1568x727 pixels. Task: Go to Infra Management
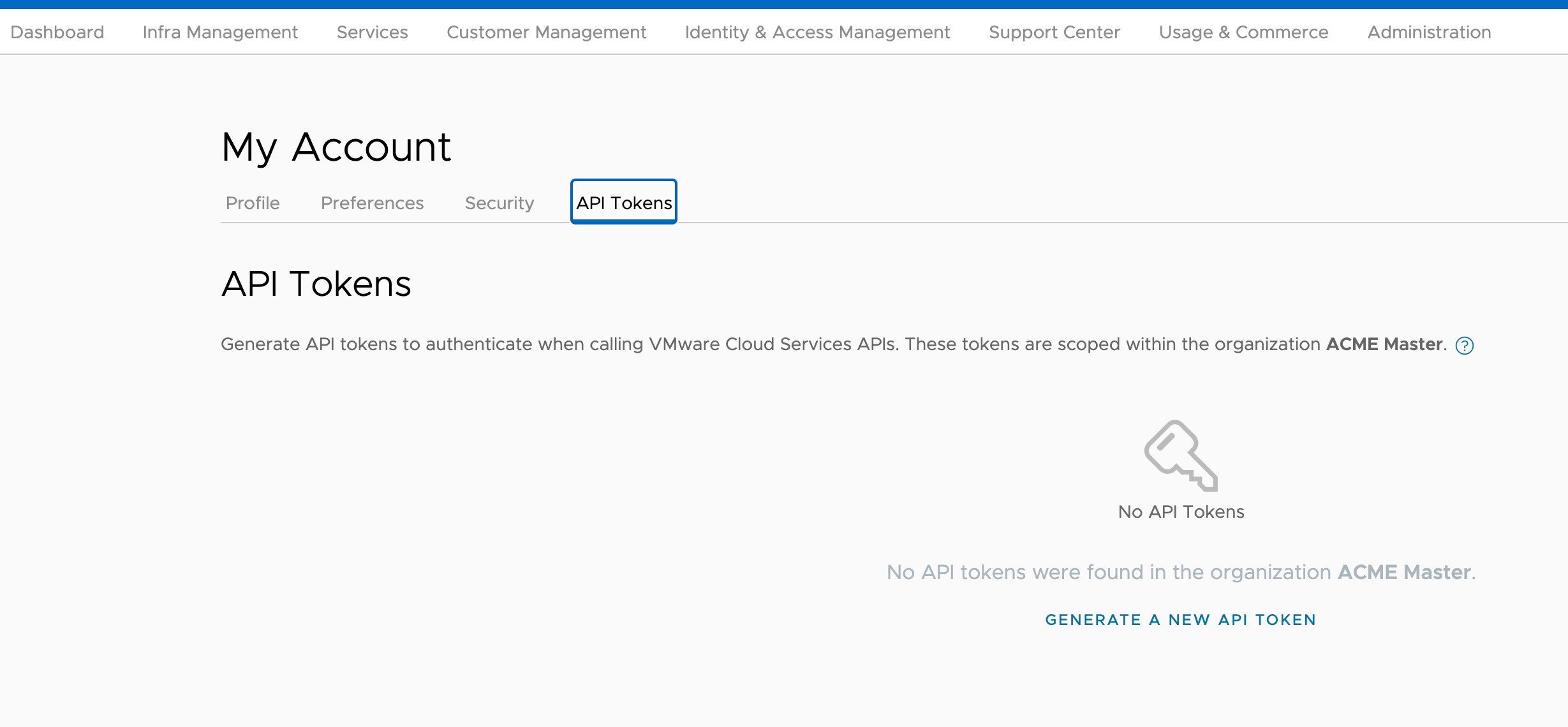[x=220, y=32]
